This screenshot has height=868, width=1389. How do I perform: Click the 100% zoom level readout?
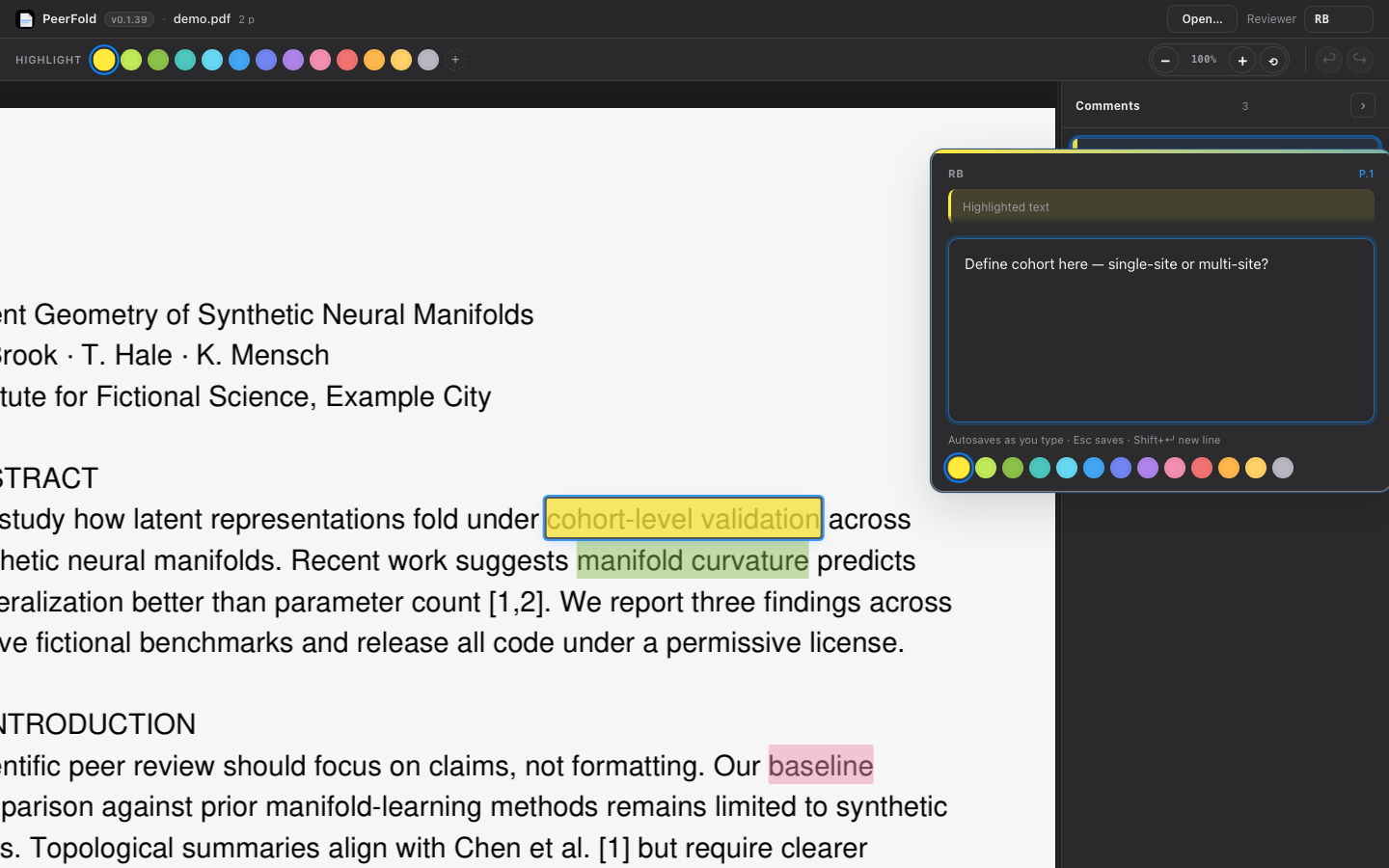(x=1204, y=60)
